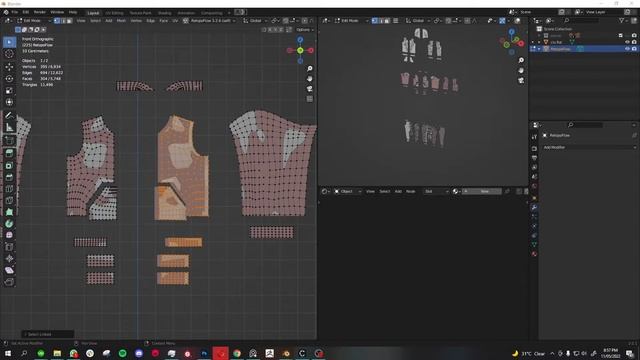Select the Poly Build tool
The height and width of the screenshot is (360, 640).
point(9,212)
